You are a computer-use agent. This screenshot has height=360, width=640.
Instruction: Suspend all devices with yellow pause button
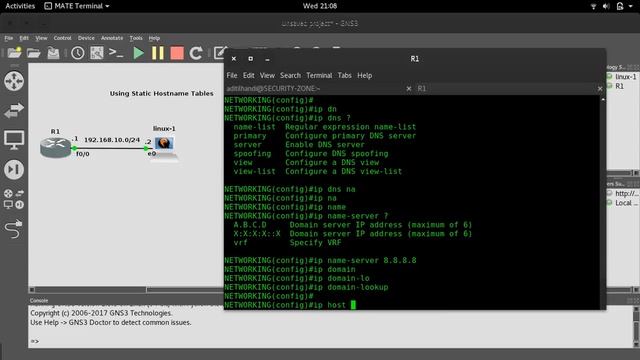pos(158,53)
